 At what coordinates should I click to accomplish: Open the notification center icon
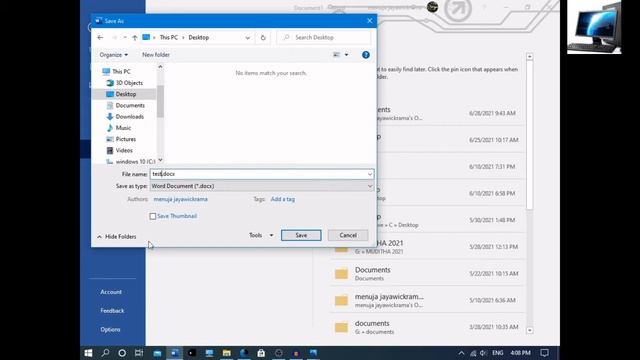[x=544, y=353]
